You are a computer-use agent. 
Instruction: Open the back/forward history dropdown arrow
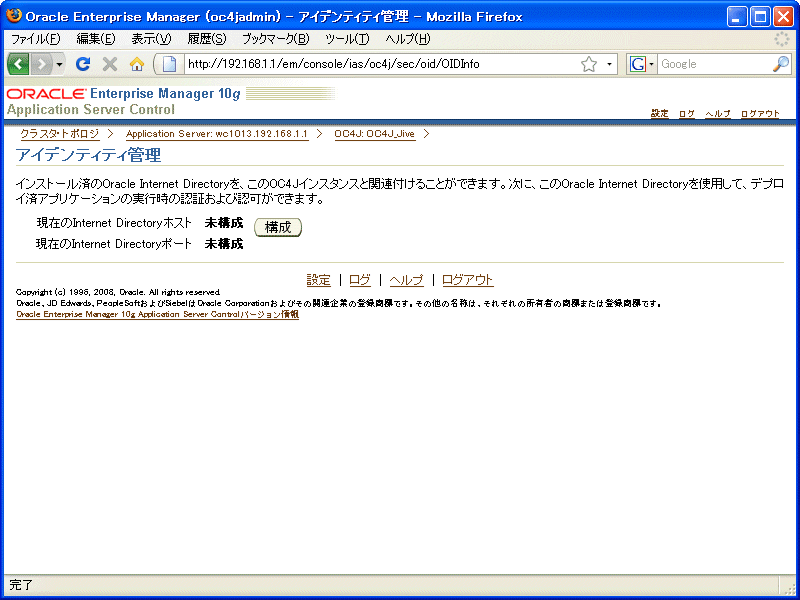click(60, 64)
